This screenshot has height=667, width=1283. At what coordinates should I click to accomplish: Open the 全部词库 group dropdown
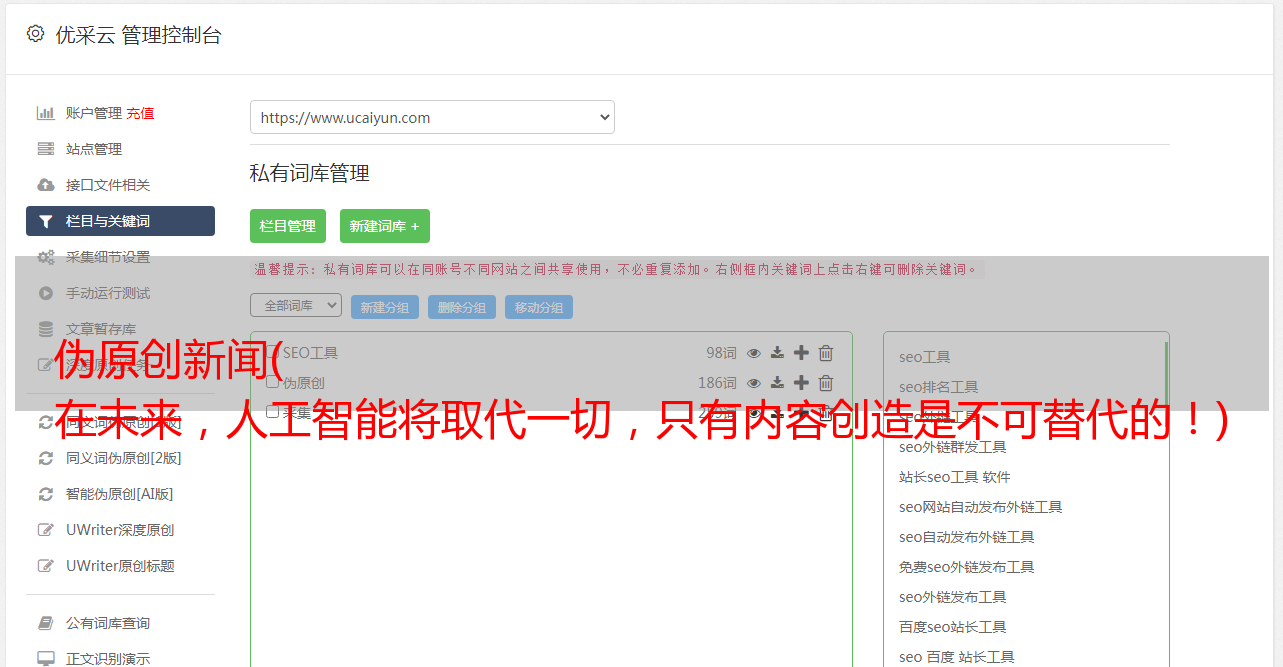[x=296, y=305]
